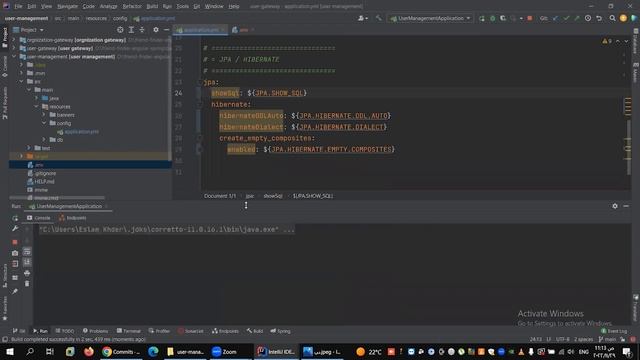Image resolution: width=640 pixels, height=360 pixels.
Task: Click red stop button in Run panel
Action: tap(15, 242)
